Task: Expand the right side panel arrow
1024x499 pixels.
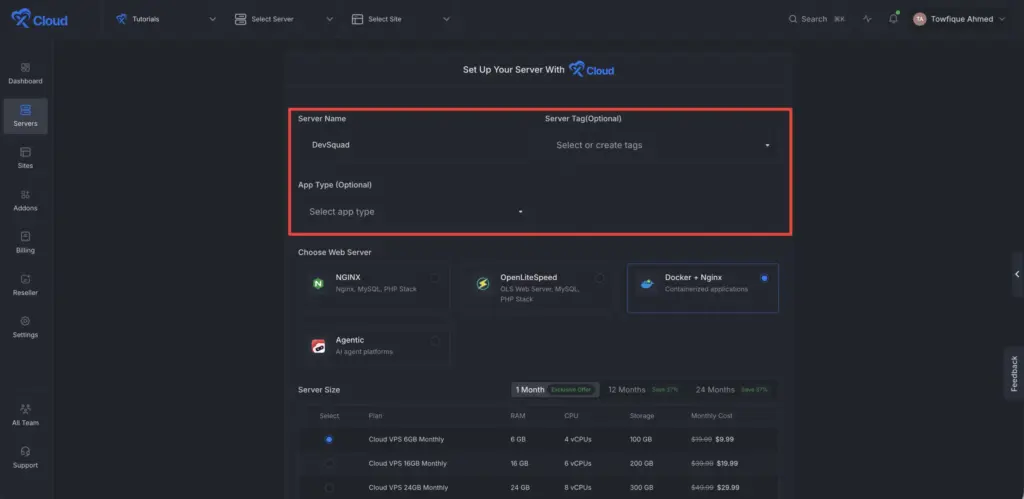Action: (x=1017, y=274)
